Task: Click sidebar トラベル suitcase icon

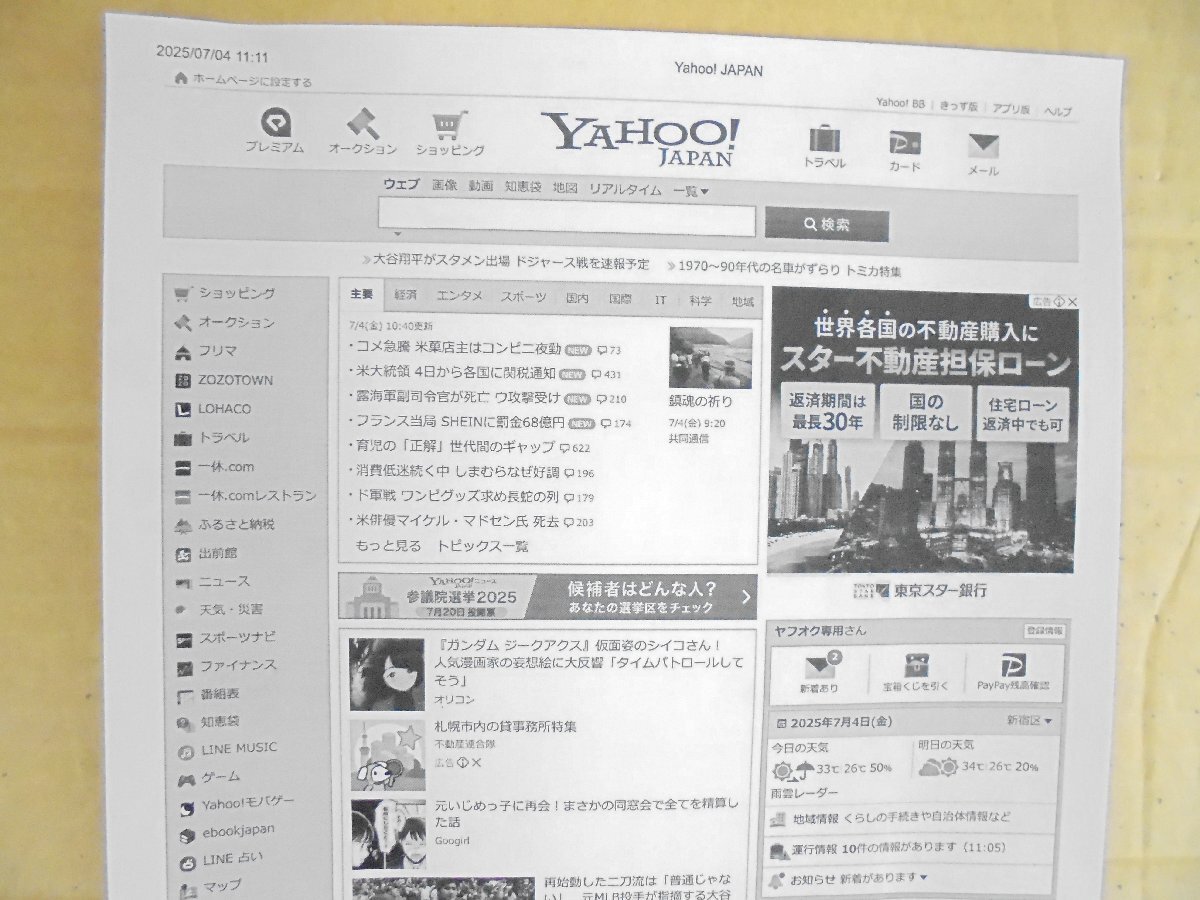Action: coord(182,438)
